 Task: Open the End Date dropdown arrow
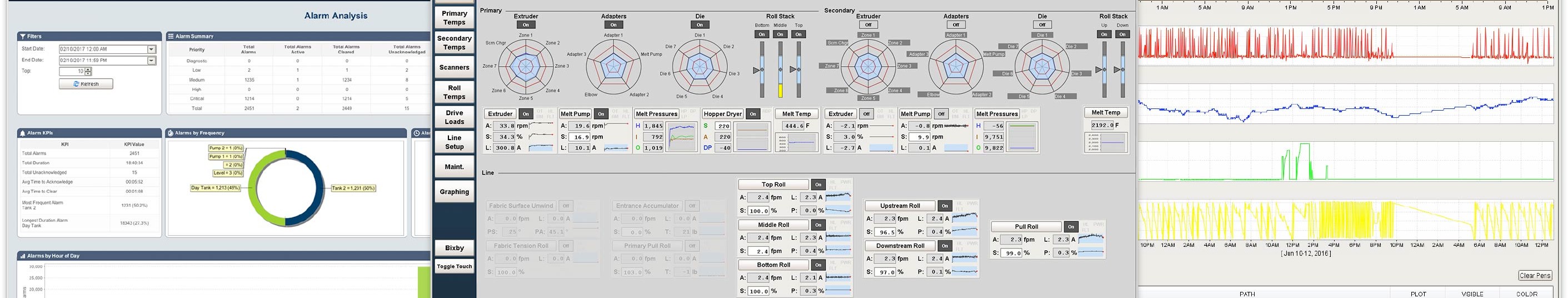tap(152, 61)
